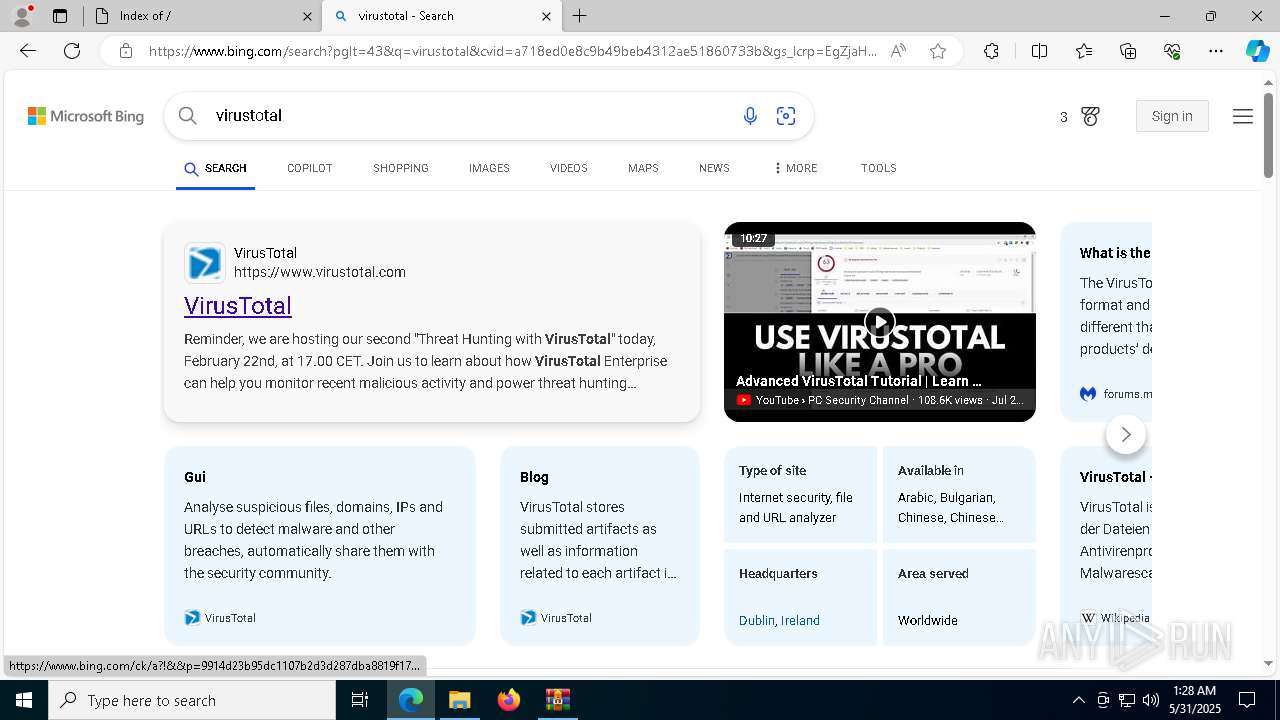View site information lock icon
The image size is (1280, 720).
click(x=126, y=51)
